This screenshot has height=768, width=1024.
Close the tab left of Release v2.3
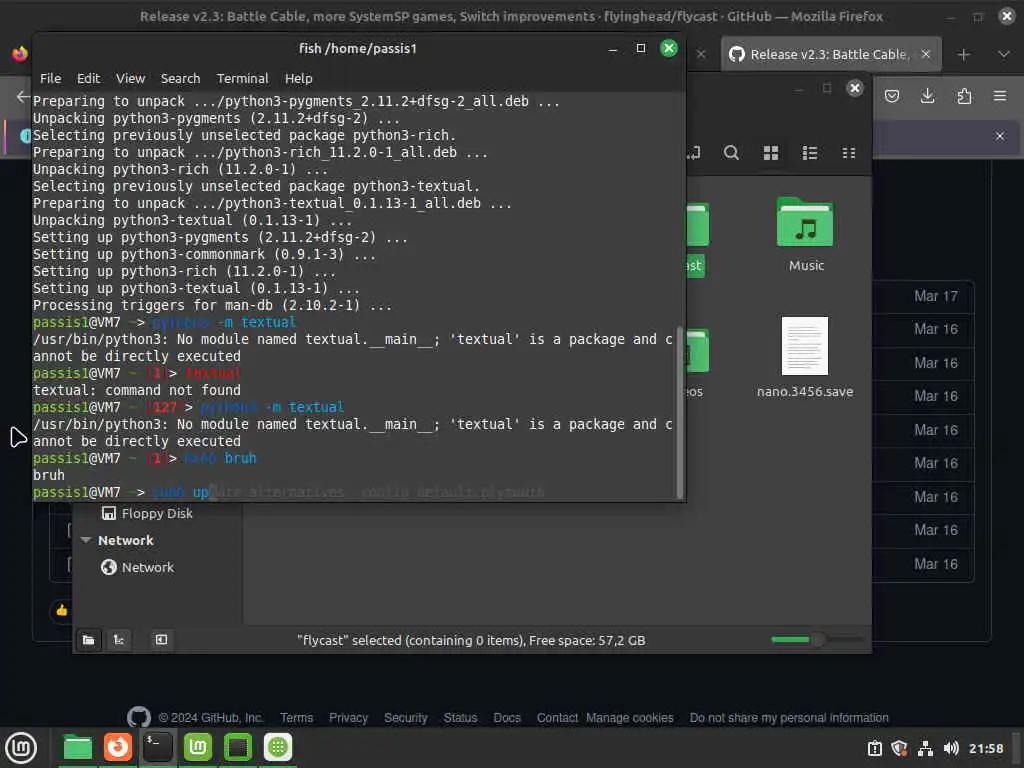pos(701,54)
